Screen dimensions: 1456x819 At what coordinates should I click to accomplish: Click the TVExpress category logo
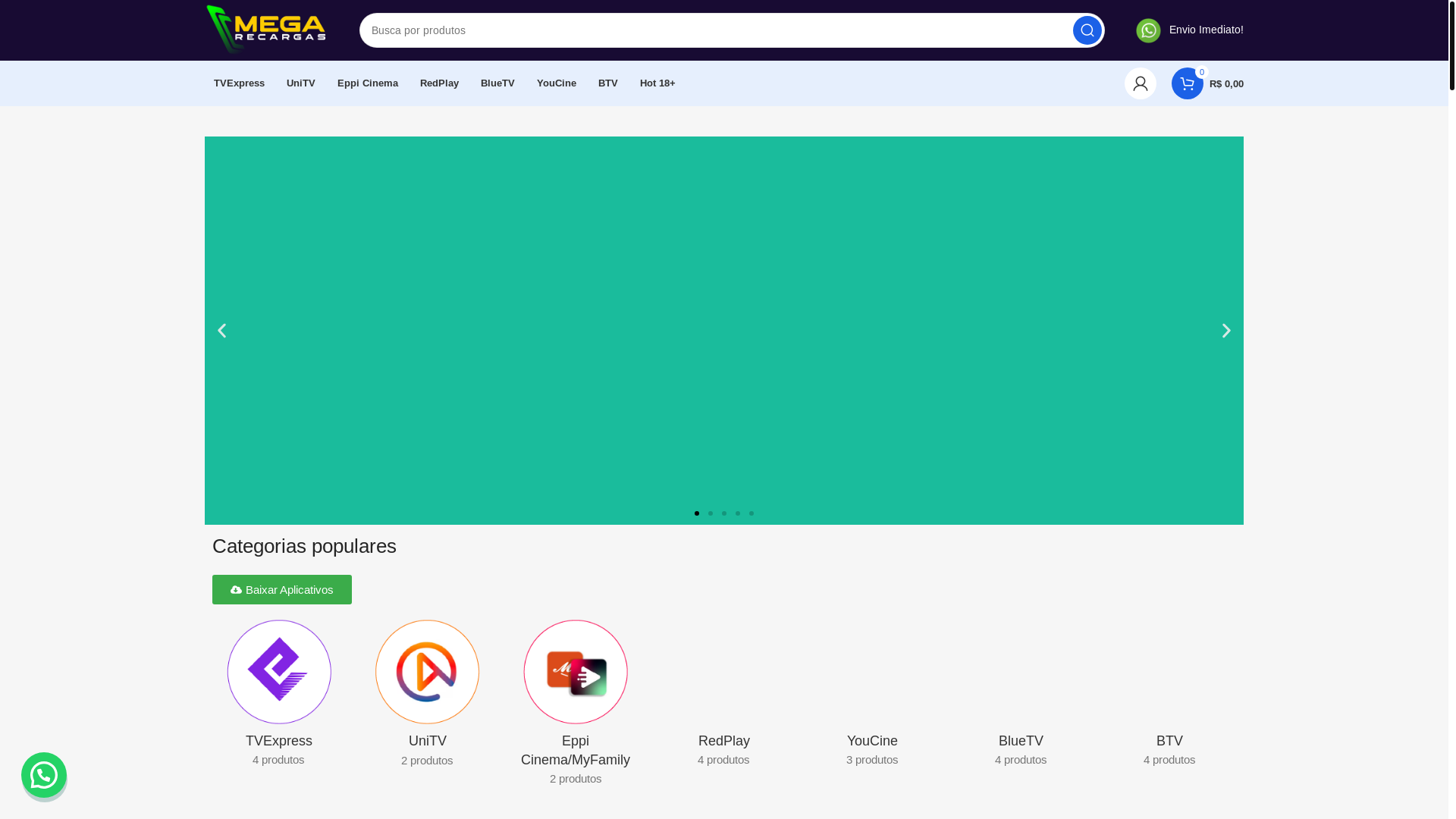coord(279,672)
